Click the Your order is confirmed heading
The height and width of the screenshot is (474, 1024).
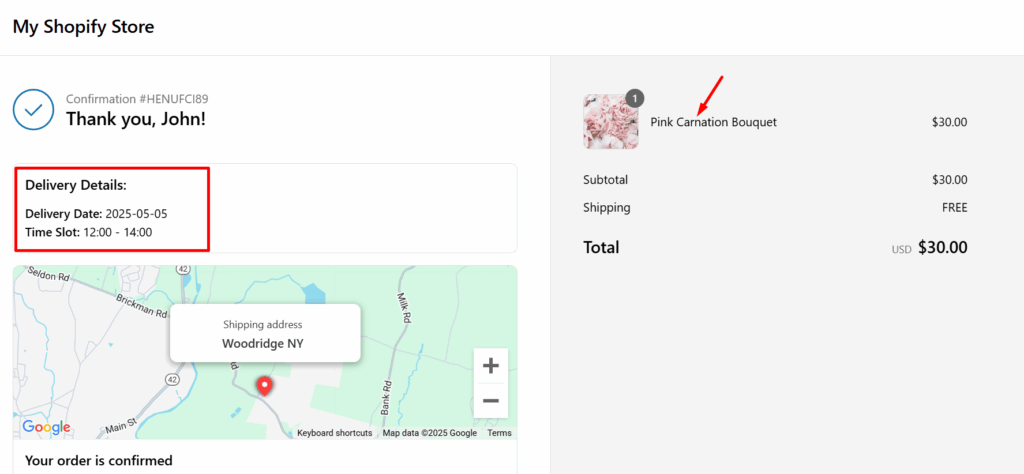(x=99, y=461)
